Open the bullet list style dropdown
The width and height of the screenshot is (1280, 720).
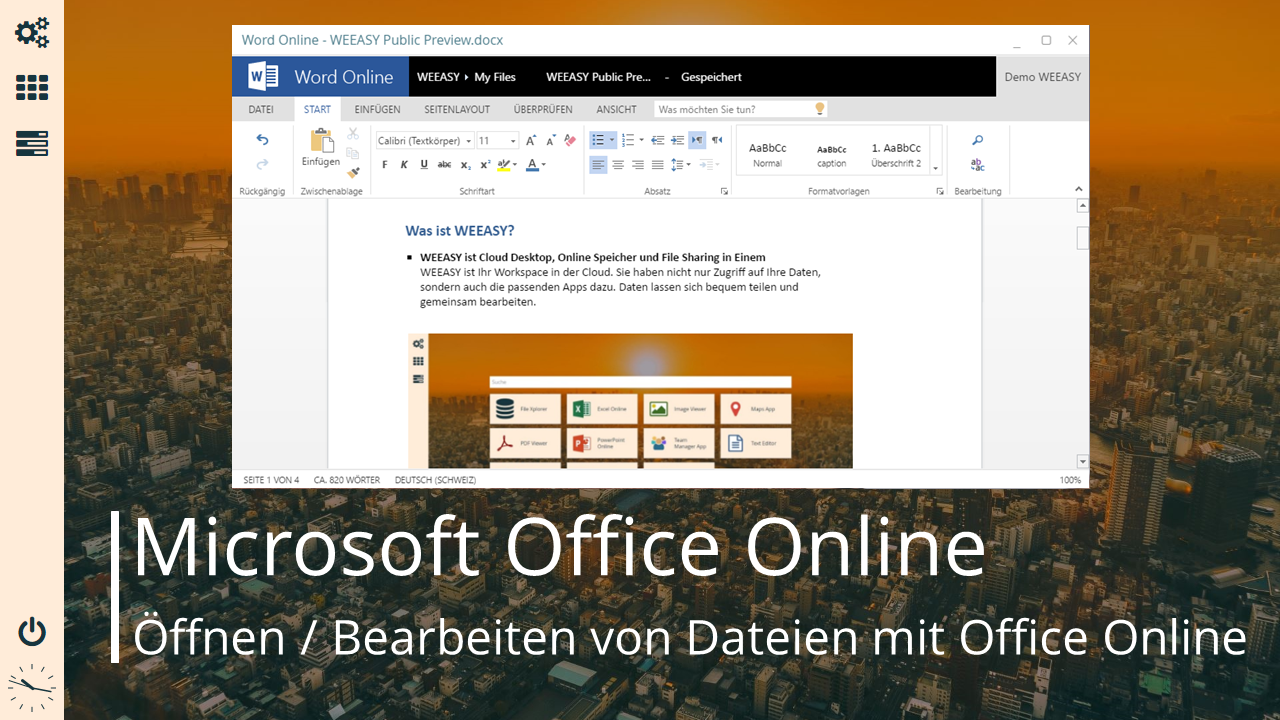(612, 140)
